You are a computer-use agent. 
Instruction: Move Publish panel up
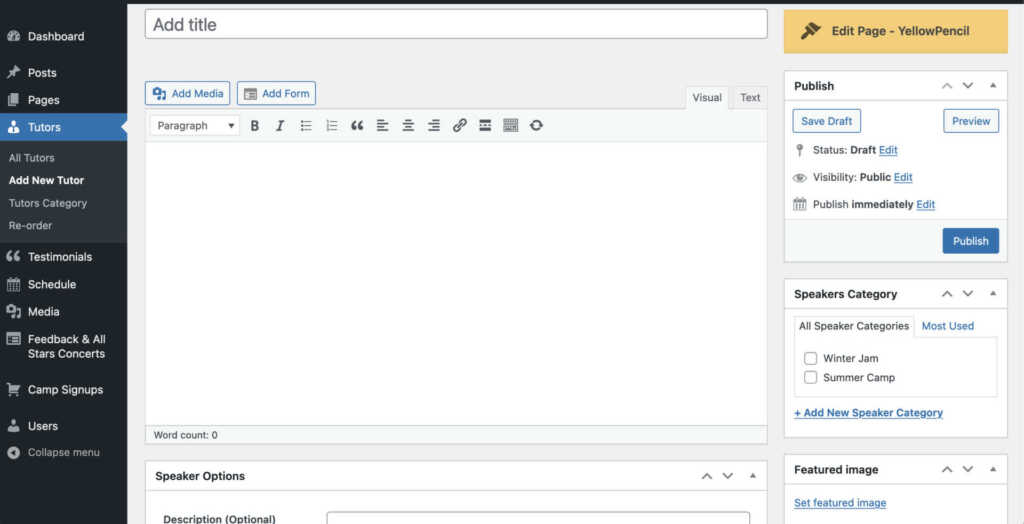click(x=947, y=86)
